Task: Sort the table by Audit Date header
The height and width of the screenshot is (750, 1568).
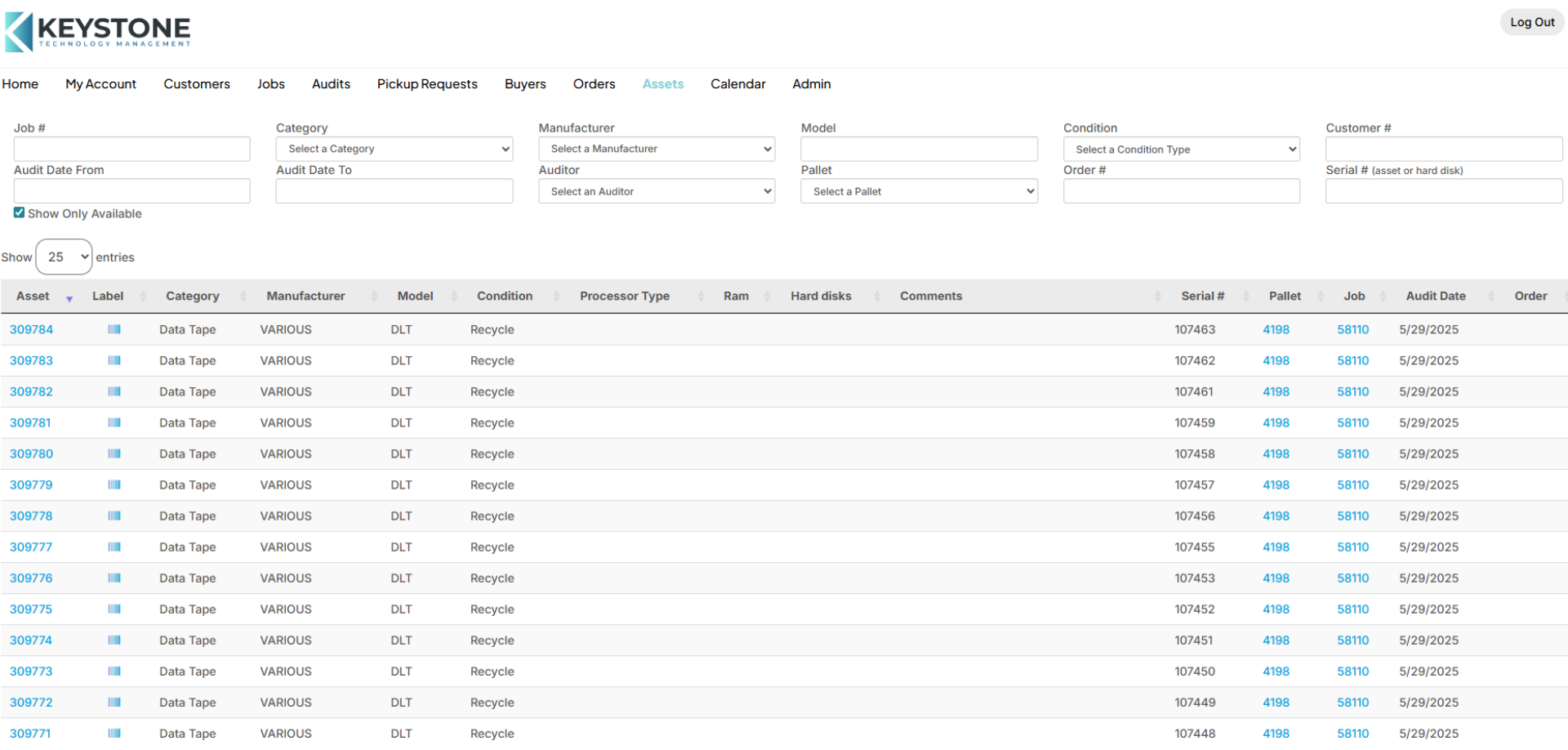Action: click(x=1435, y=297)
